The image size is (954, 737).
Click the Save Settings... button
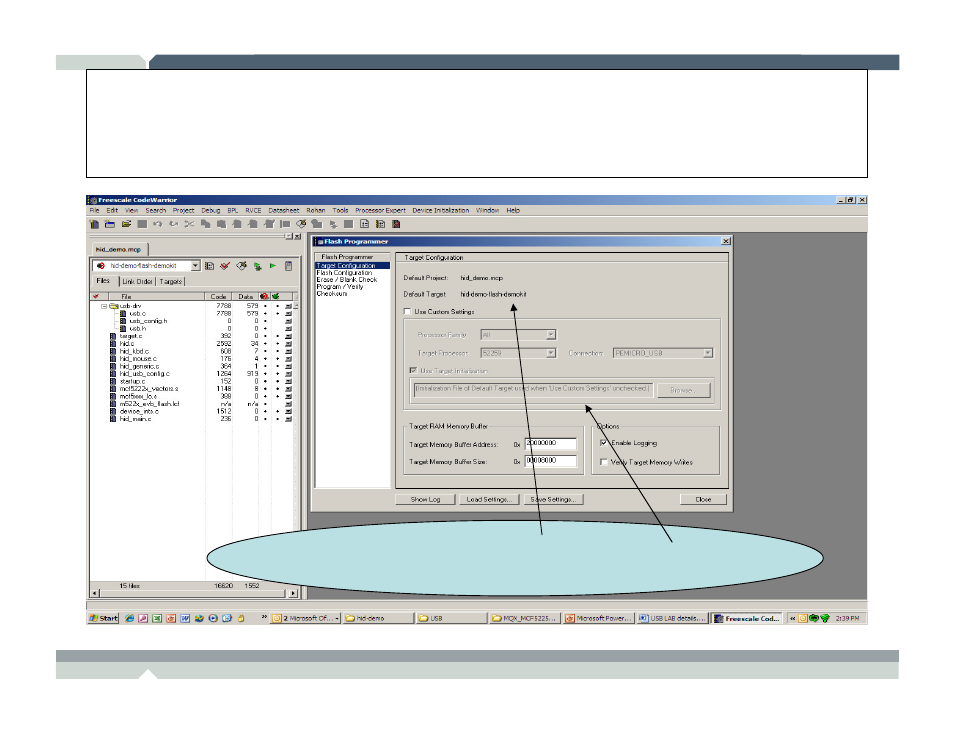[x=553, y=500]
